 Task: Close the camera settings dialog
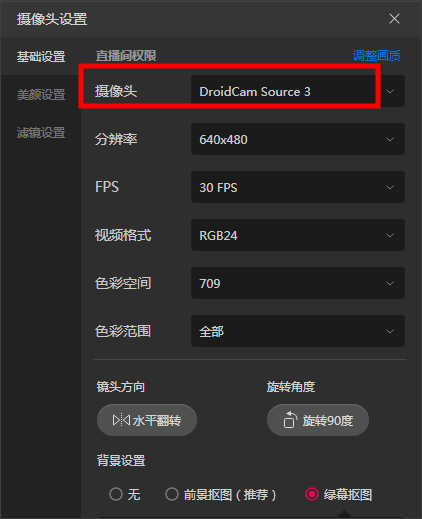394,19
